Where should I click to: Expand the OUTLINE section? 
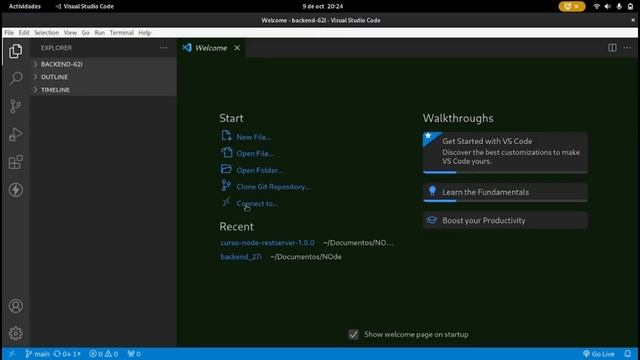[x=104, y=77]
